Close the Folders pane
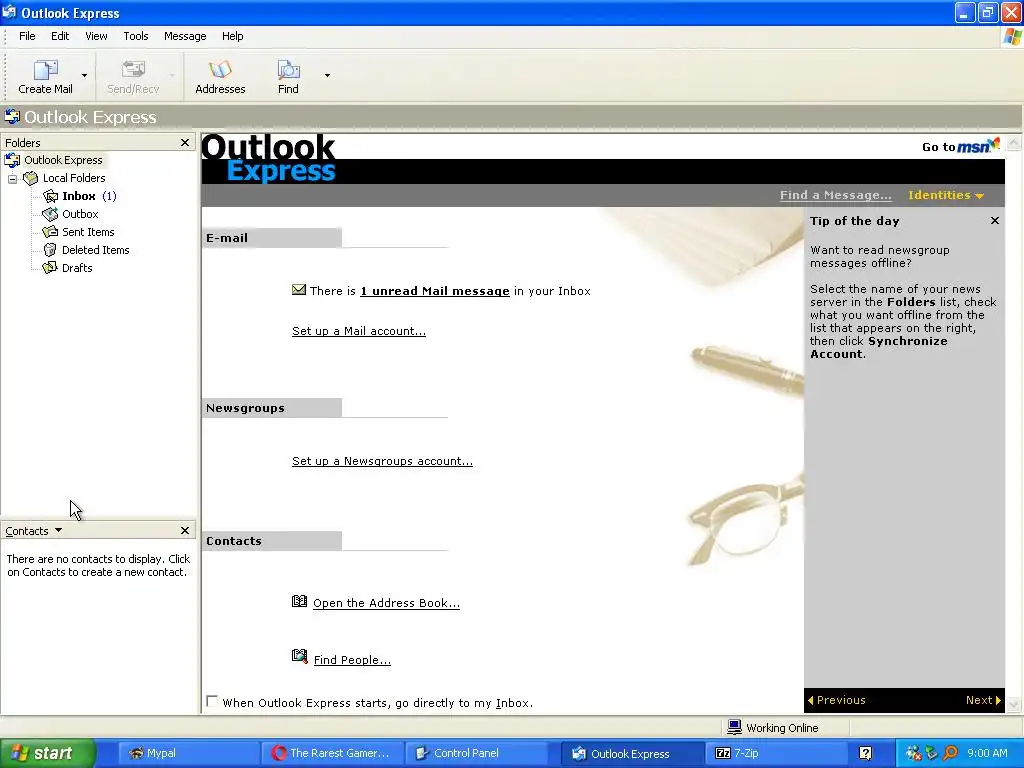Screen dimensions: 1024x768 tap(185, 142)
